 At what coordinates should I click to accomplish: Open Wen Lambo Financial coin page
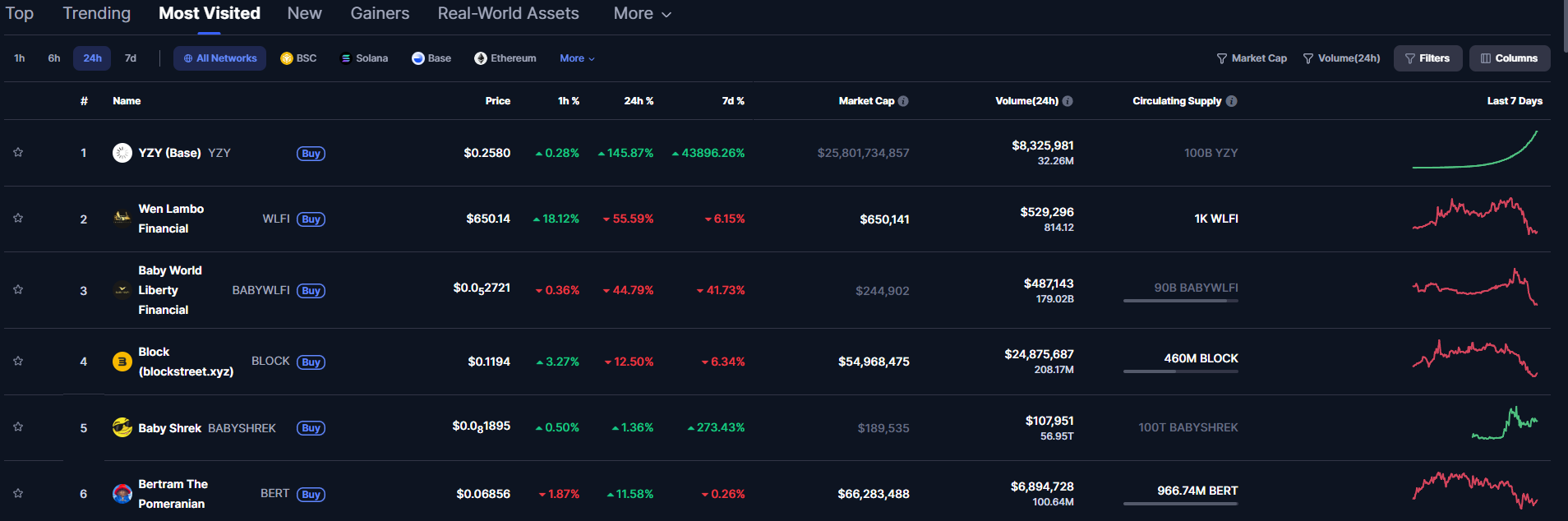point(171,219)
